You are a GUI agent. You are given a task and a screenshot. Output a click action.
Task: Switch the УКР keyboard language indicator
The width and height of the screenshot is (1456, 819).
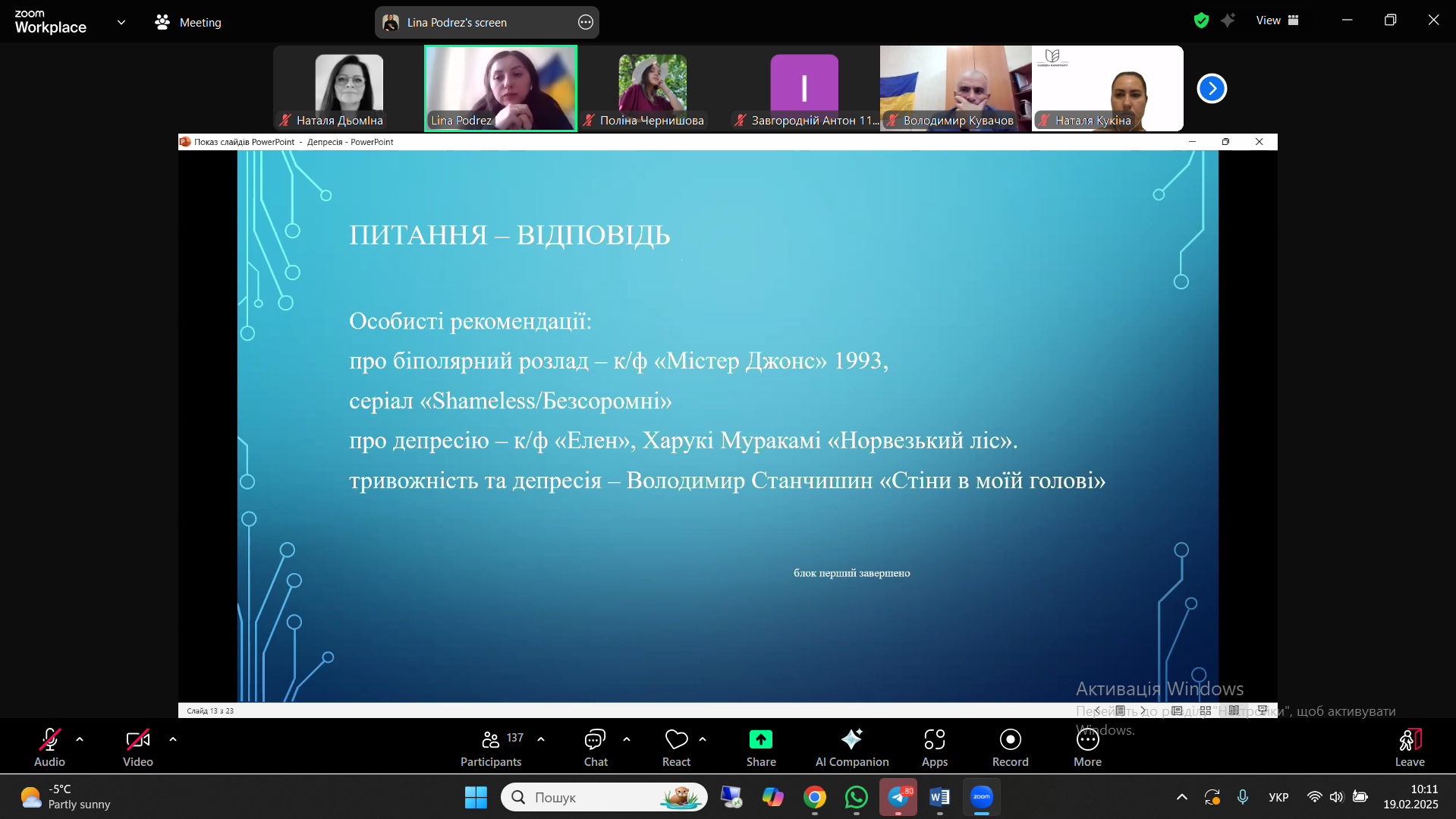(1278, 797)
